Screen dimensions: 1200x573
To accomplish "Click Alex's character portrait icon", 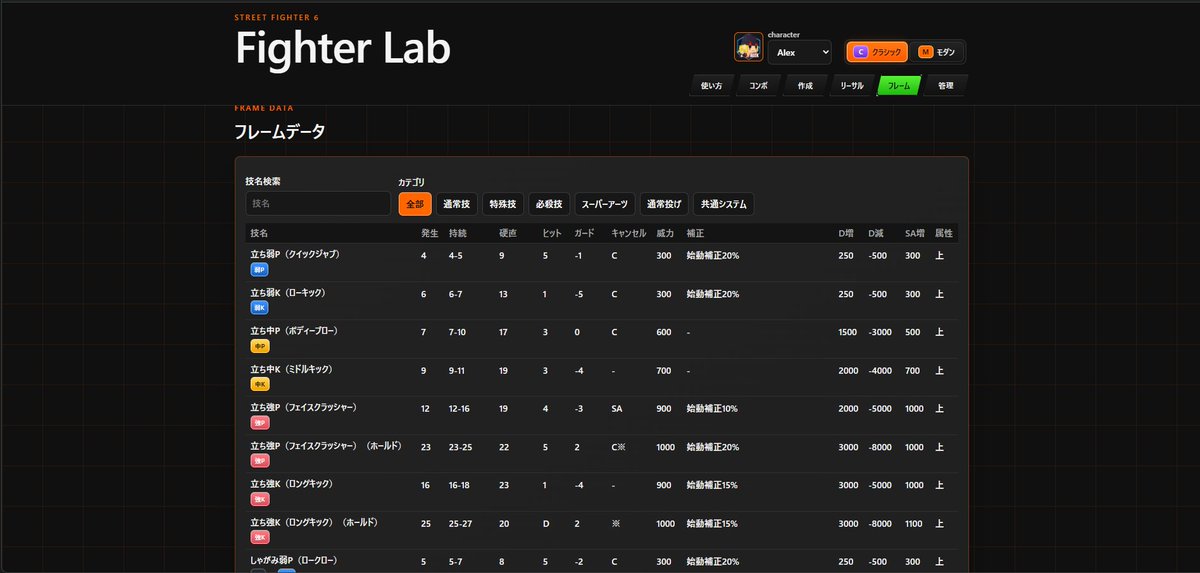I will point(748,47).
